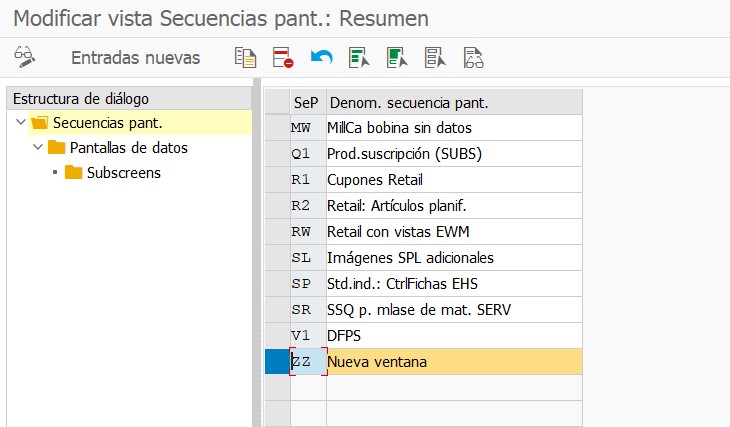Click Entradas nuevas button
The image size is (730, 427).
click(x=135, y=58)
